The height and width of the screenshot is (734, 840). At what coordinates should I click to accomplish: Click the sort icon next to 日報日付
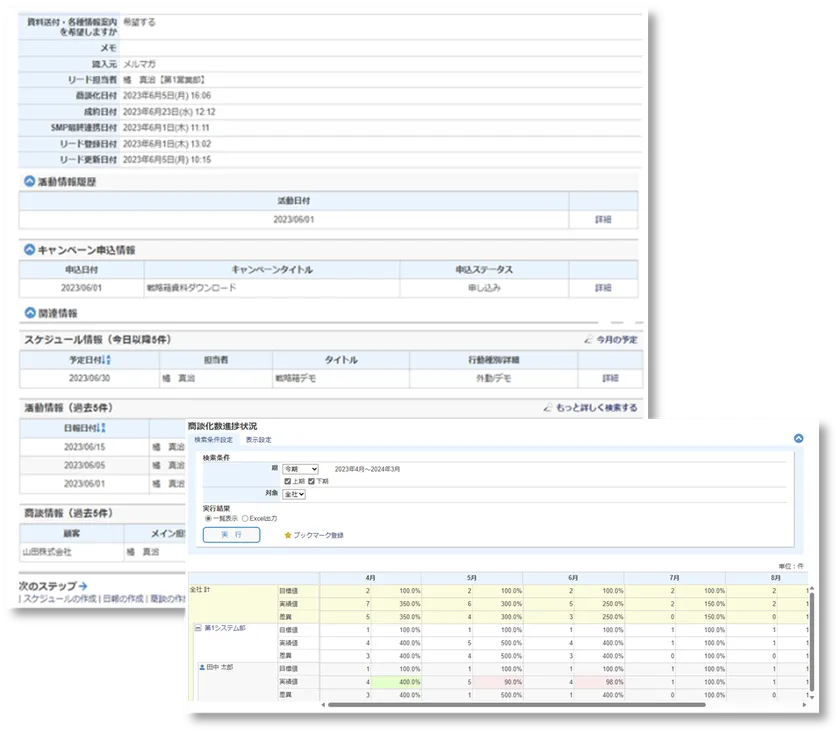105,427
